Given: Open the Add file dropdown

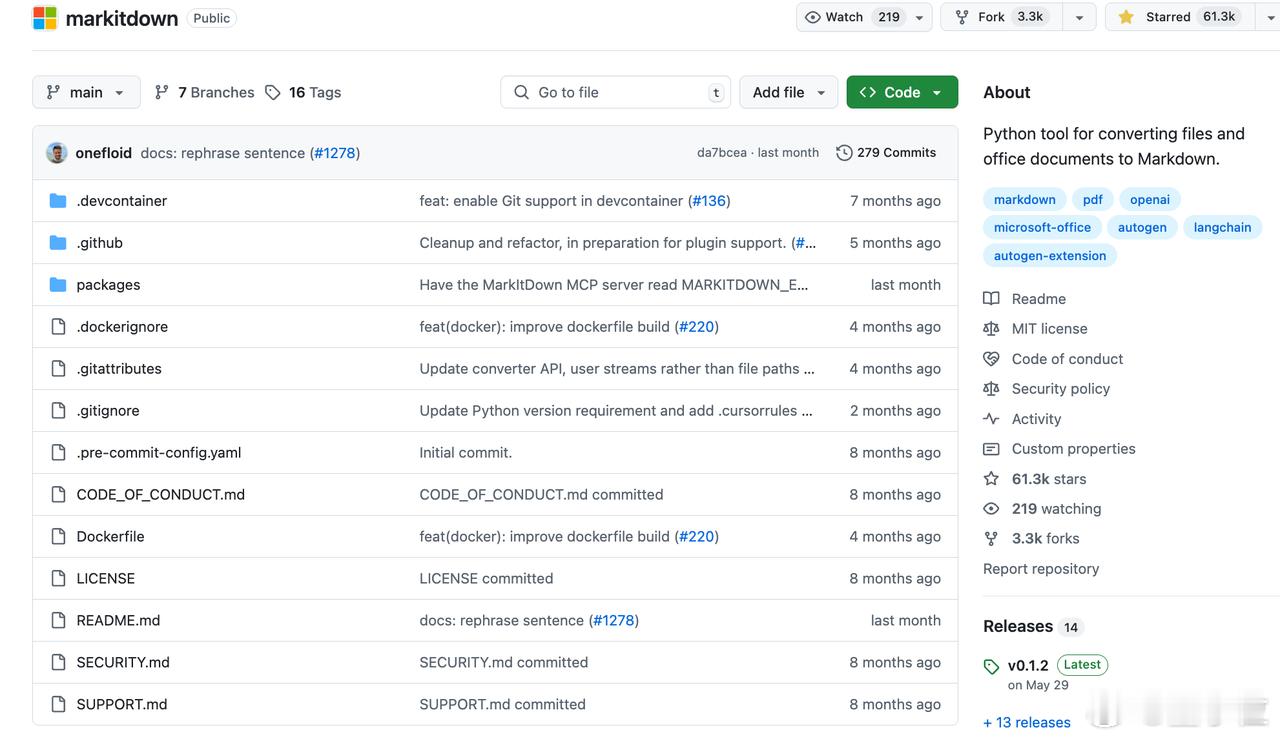Looking at the screenshot, I should [789, 92].
